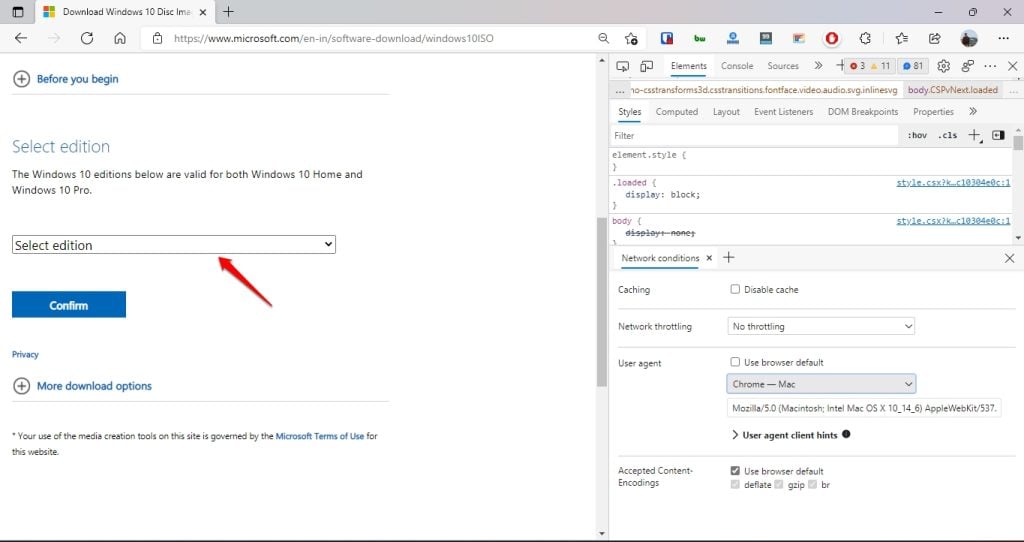Open the Event Listeners tab
The height and width of the screenshot is (542, 1024).
pyautogui.click(x=784, y=112)
